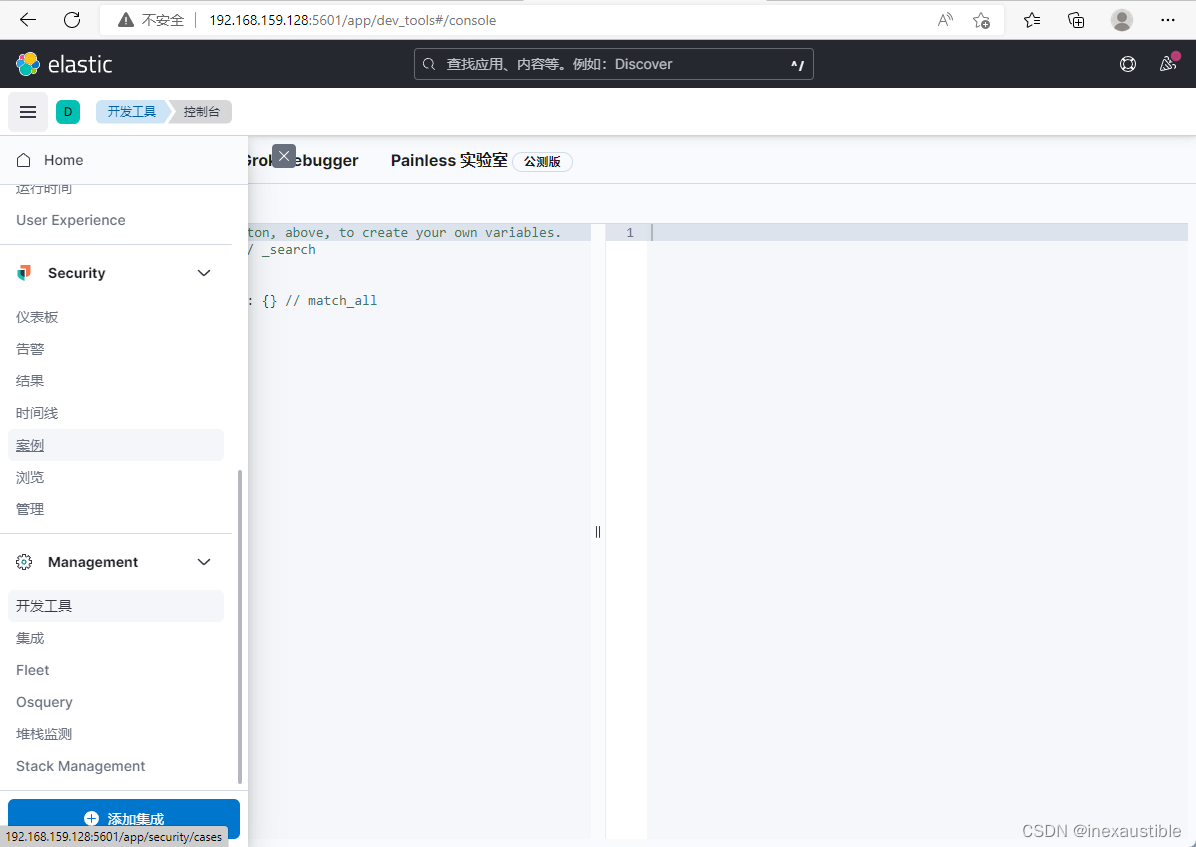Close the side navigation with X button
1196x847 pixels.
pyautogui.click(x=284, y=156)
